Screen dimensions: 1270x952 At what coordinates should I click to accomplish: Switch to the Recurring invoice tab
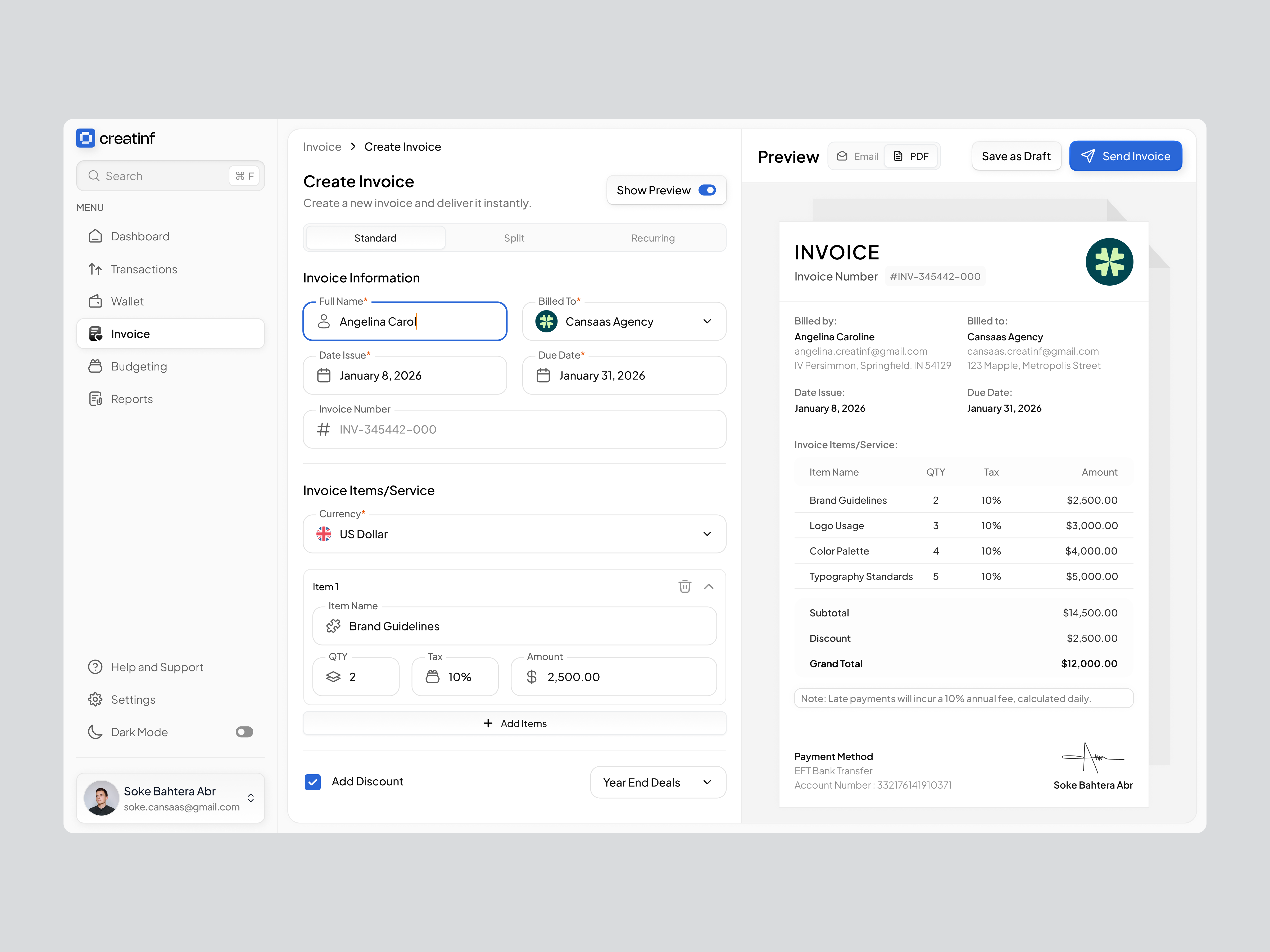coord(653,237)
